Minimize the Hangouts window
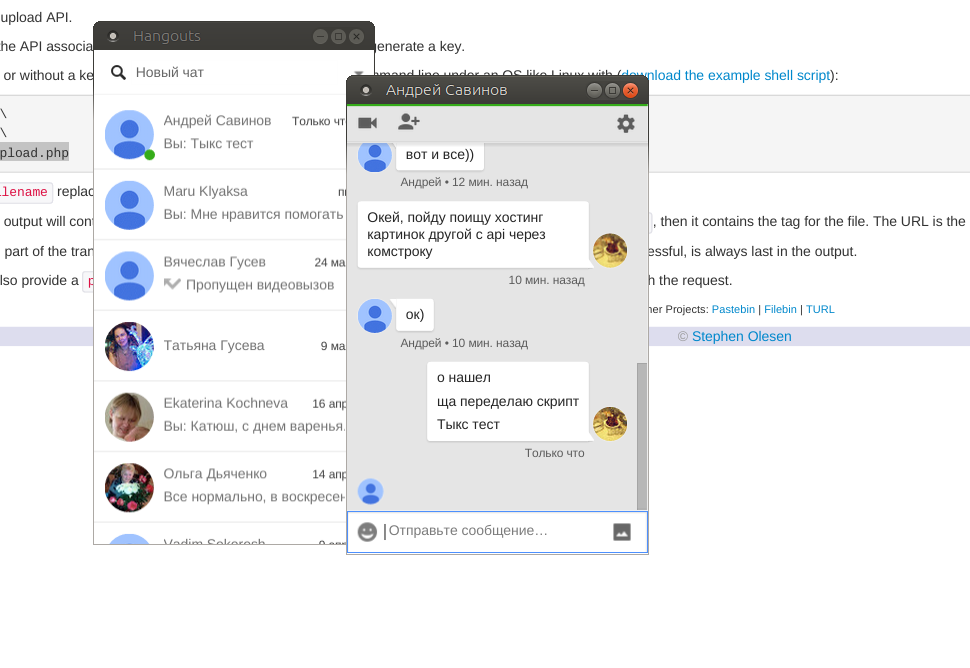 coord(320,36)
